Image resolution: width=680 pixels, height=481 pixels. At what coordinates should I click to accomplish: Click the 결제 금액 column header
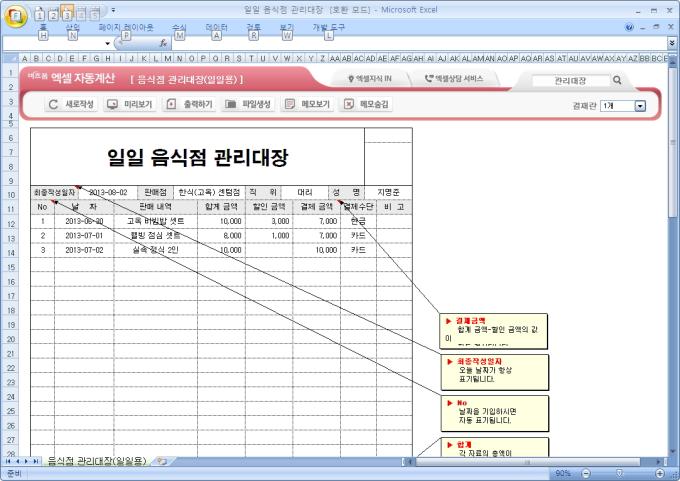click(x=317, y=207)
